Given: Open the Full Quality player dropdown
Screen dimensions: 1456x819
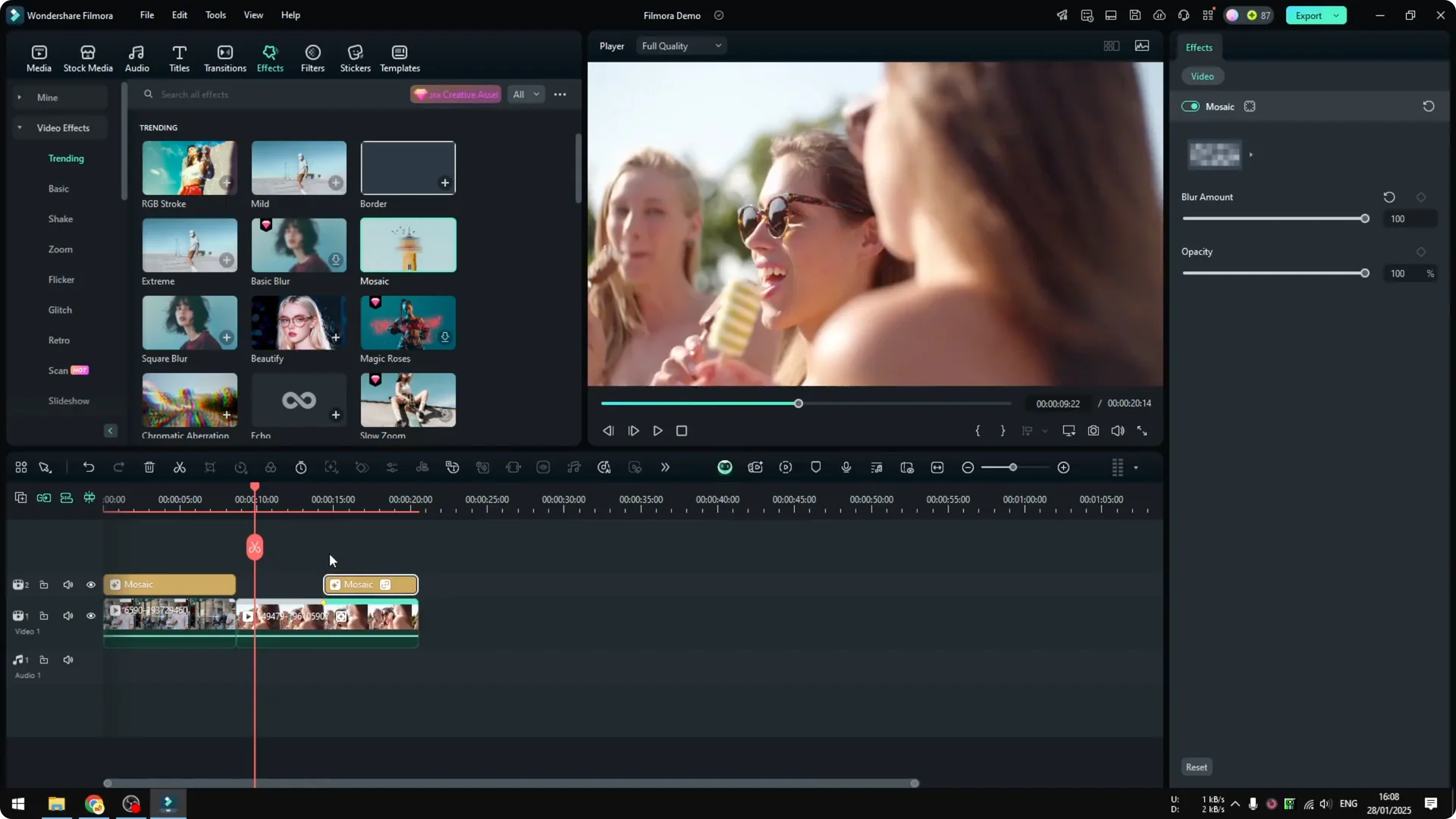Looking at the screenshot, I should click(x=680, y=45).
